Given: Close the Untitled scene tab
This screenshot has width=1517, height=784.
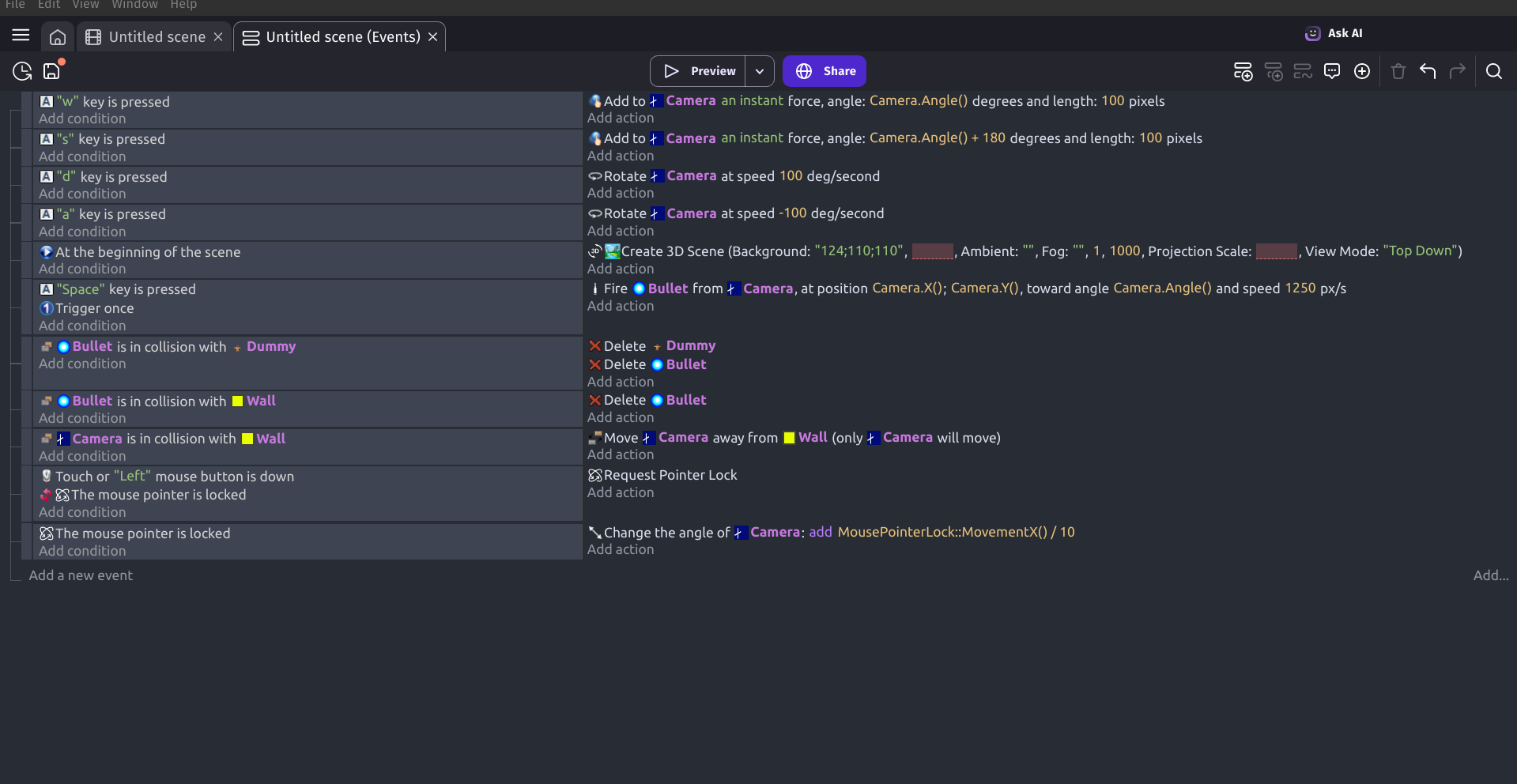Looking at the screenshot, I should (218, 37).
